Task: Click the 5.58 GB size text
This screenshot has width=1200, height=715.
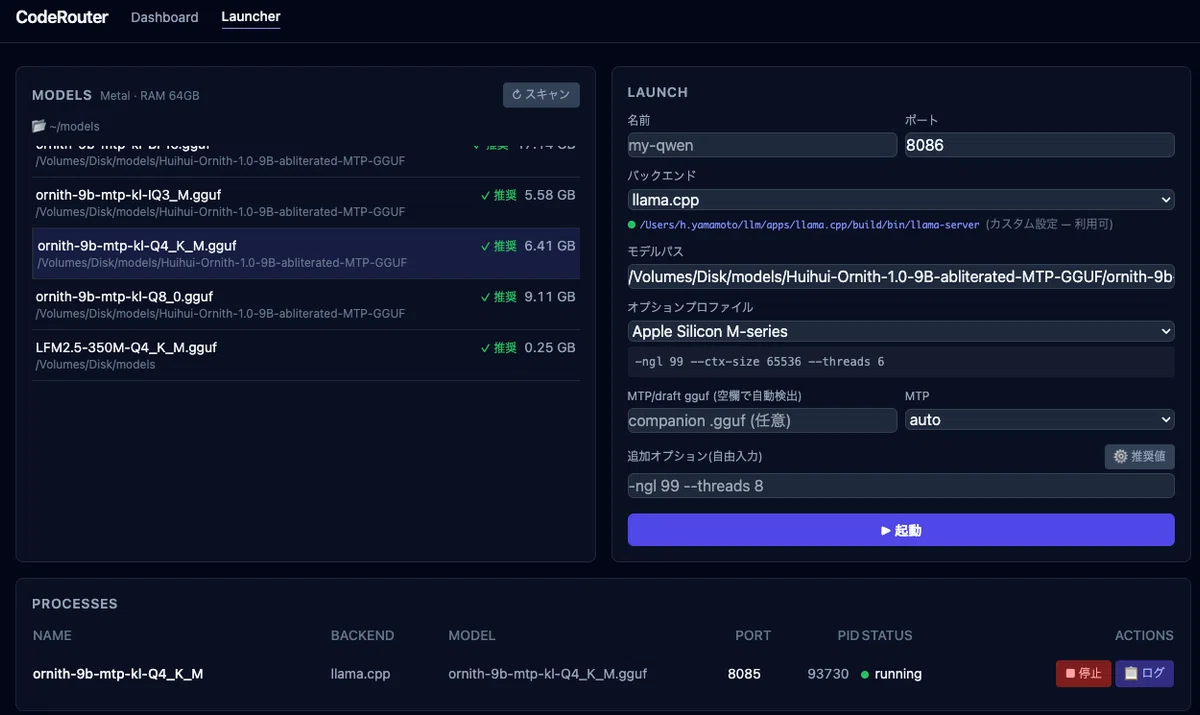Action: (x=550, y=196)
